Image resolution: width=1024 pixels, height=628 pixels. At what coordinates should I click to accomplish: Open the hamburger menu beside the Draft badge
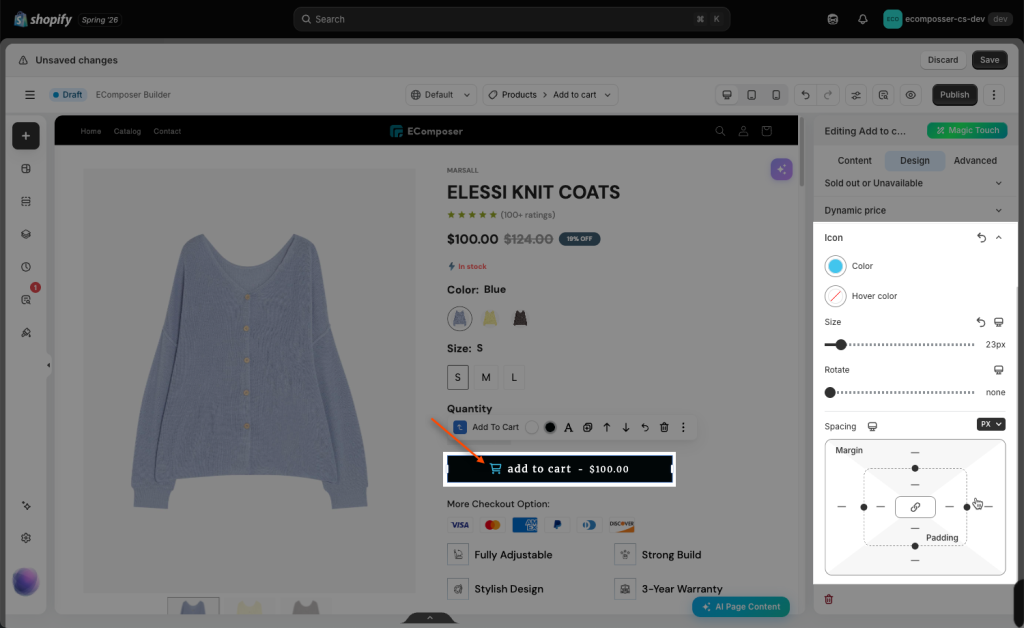pos(30,95)
